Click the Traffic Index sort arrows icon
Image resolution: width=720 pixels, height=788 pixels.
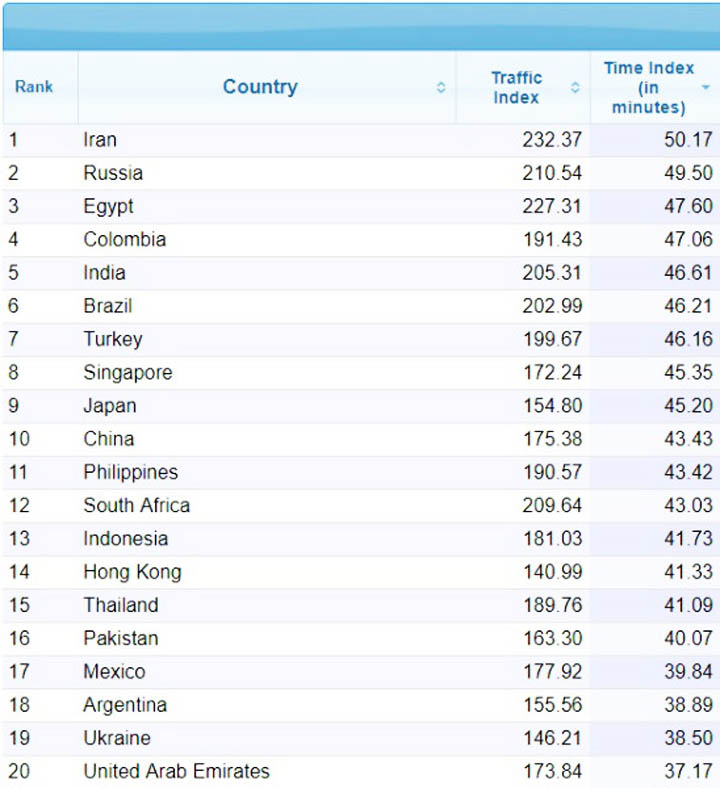click(x=575, y=88)
